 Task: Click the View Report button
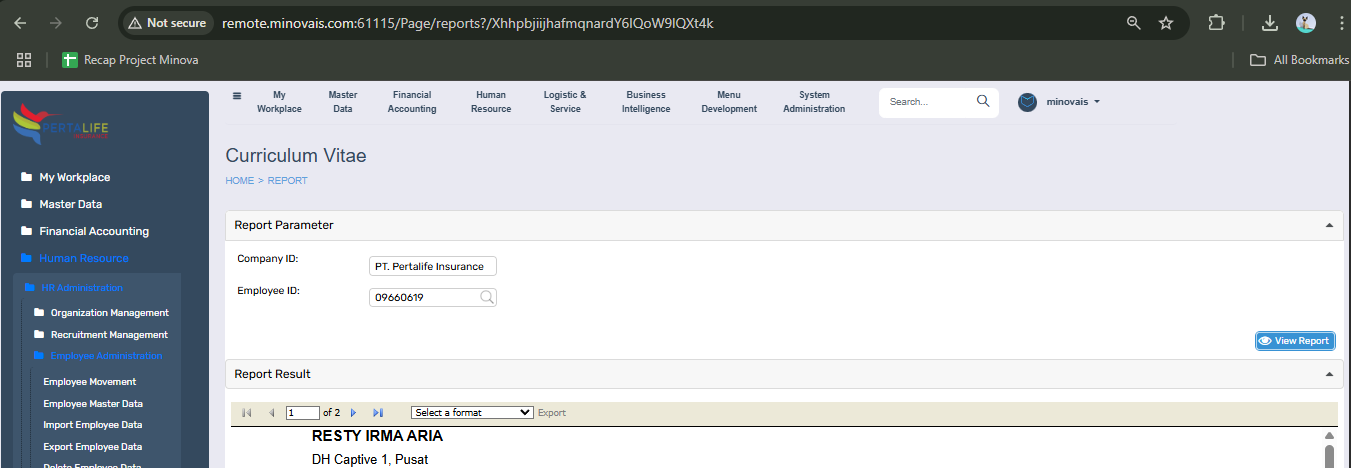pos(1295,341)
